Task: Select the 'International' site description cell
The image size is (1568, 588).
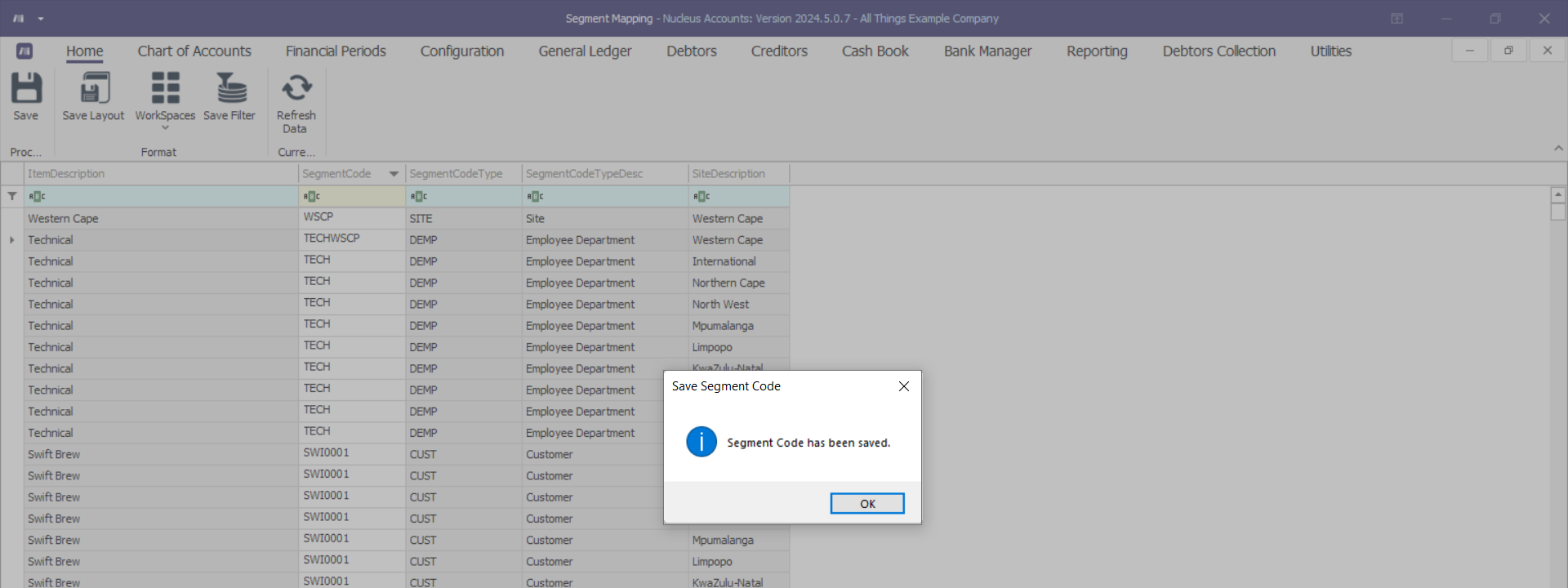Action: 739,261
